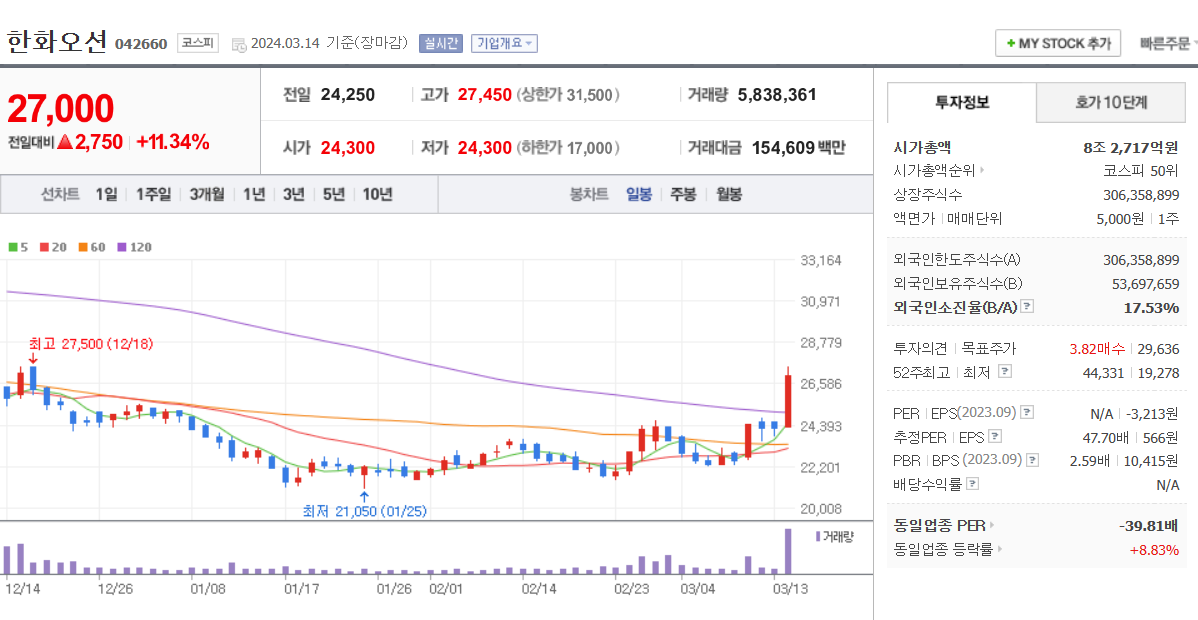Click the 고가 value 27,450
This screenshot has height=620, width=1198.
pos(484,95)
